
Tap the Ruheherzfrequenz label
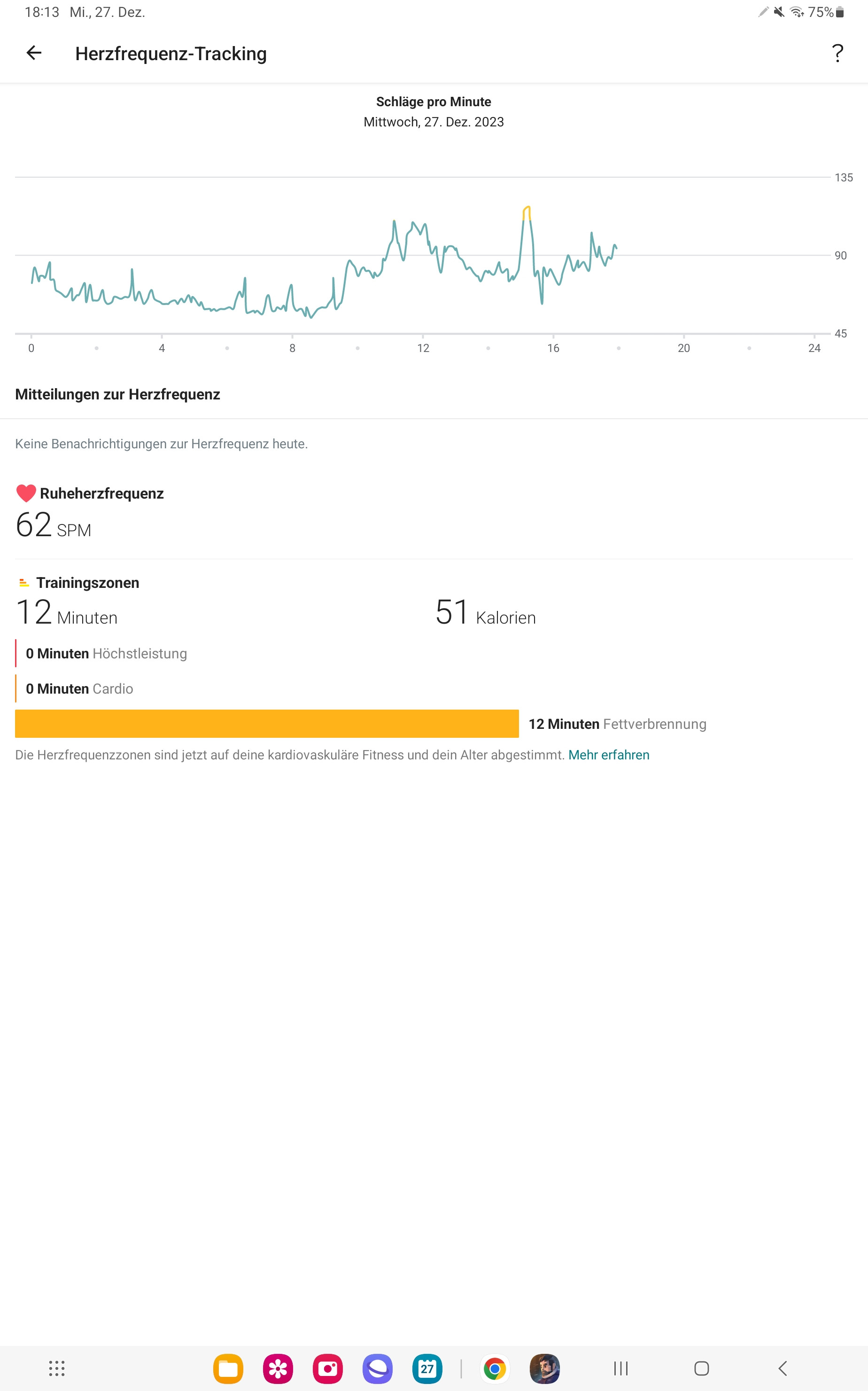101,493
